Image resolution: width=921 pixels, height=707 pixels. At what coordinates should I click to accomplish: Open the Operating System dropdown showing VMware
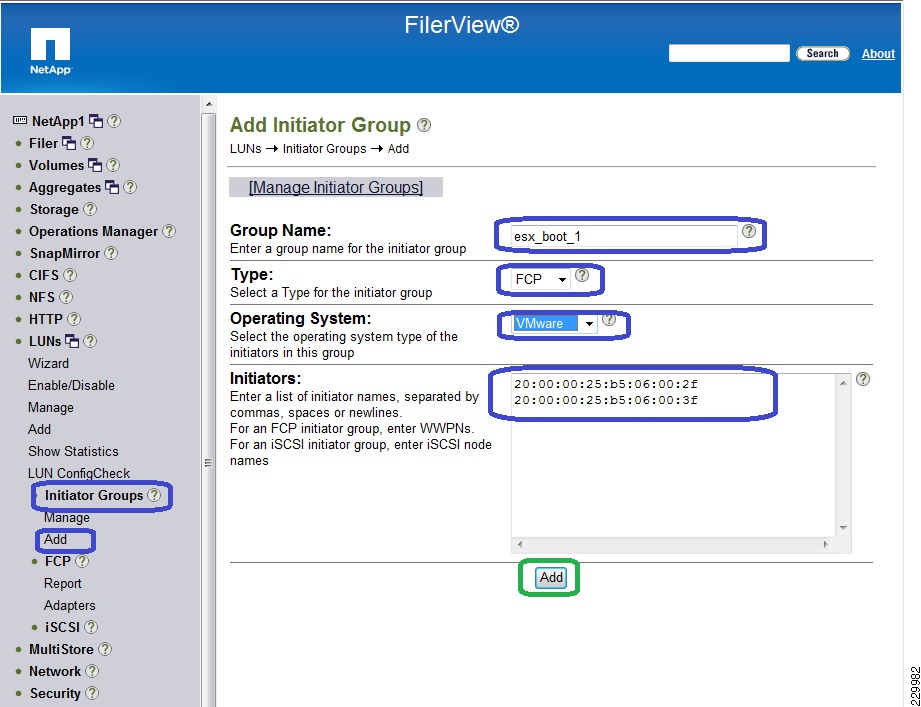coord(554,324)
